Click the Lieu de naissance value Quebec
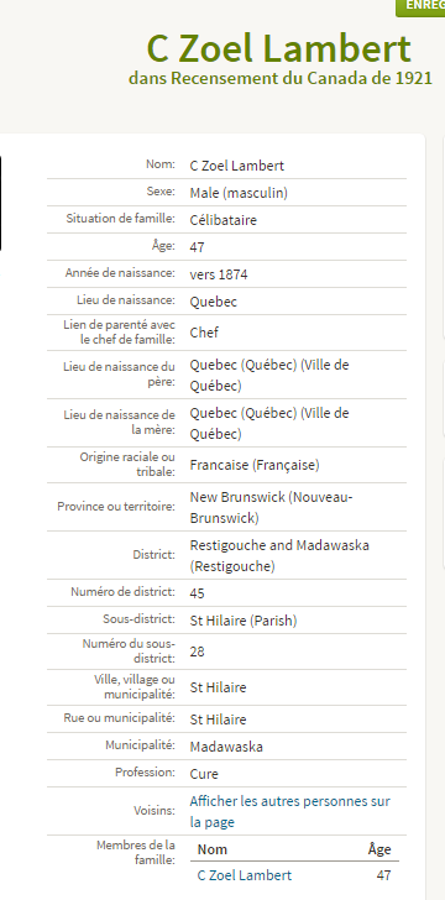The image size is (445, 900). coord(214,302)
